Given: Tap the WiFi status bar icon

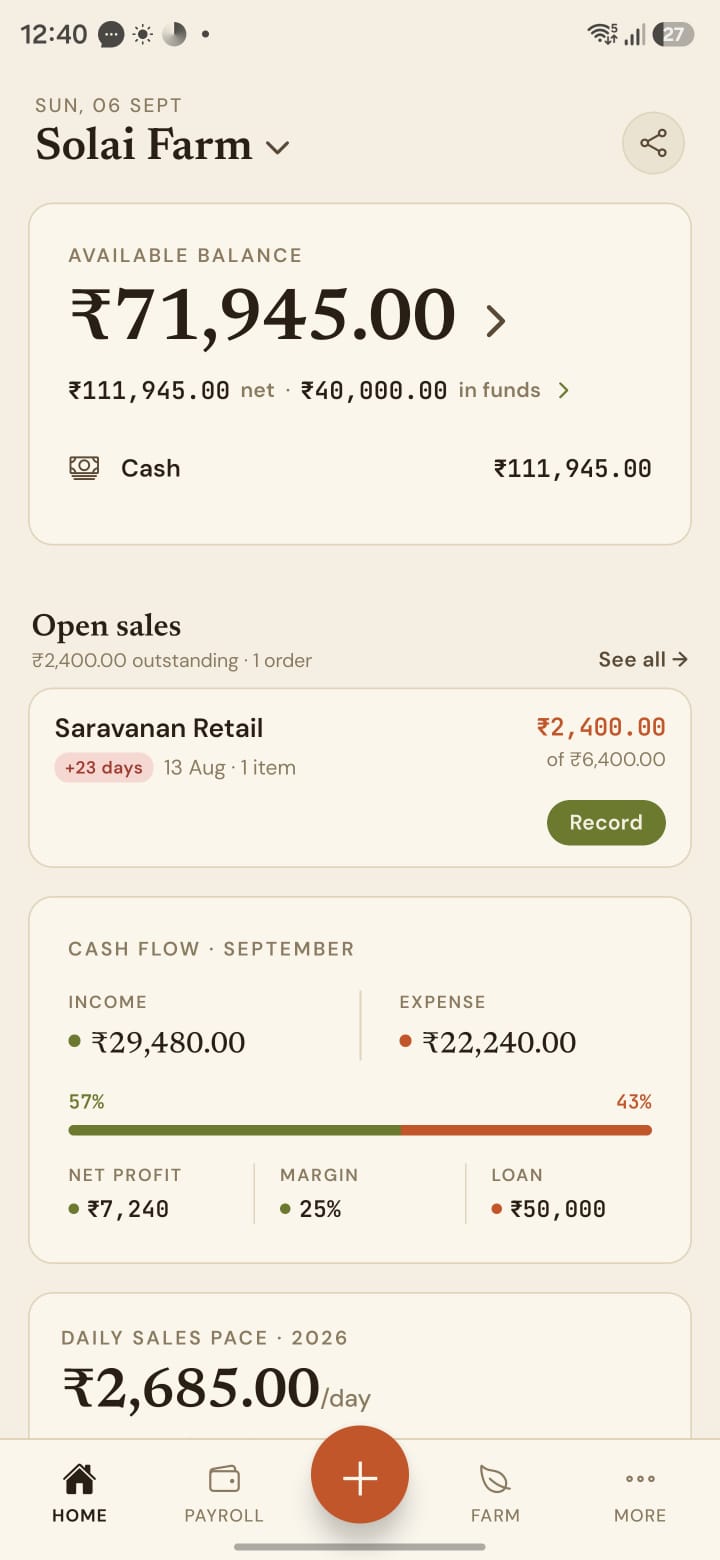Looking at the screenshot, I should 603,35.
